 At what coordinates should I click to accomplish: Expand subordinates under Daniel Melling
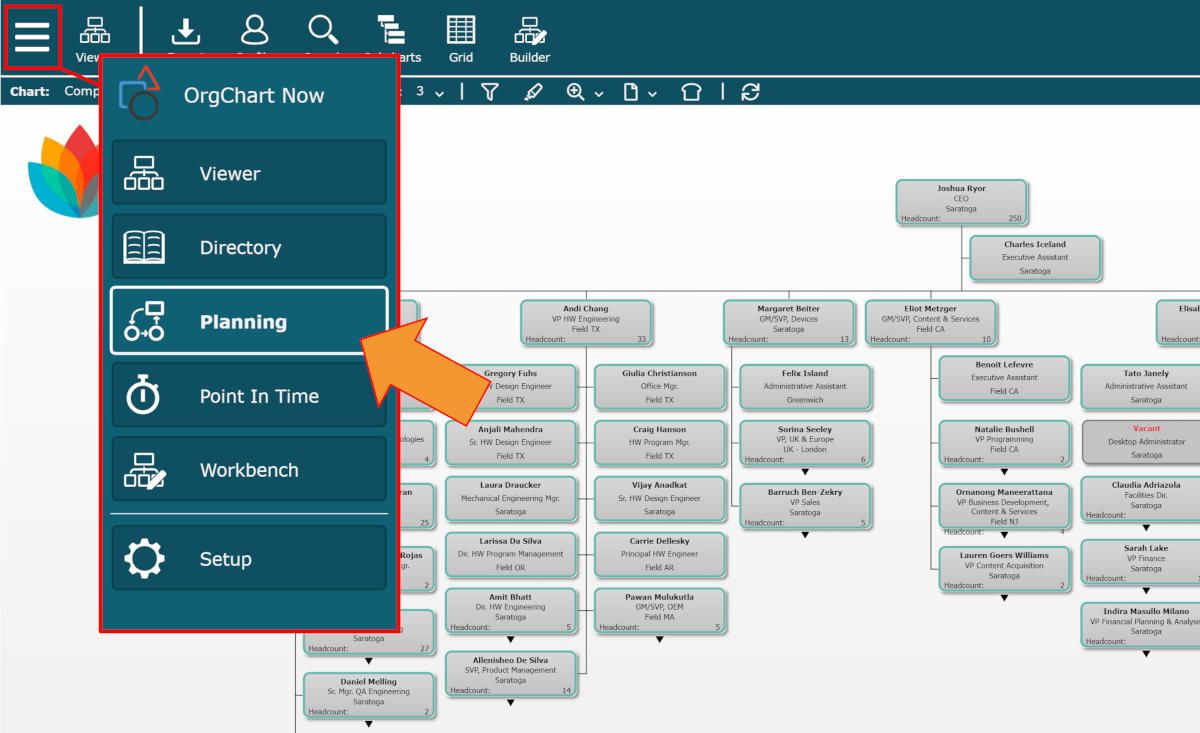(x=368, y=722)
